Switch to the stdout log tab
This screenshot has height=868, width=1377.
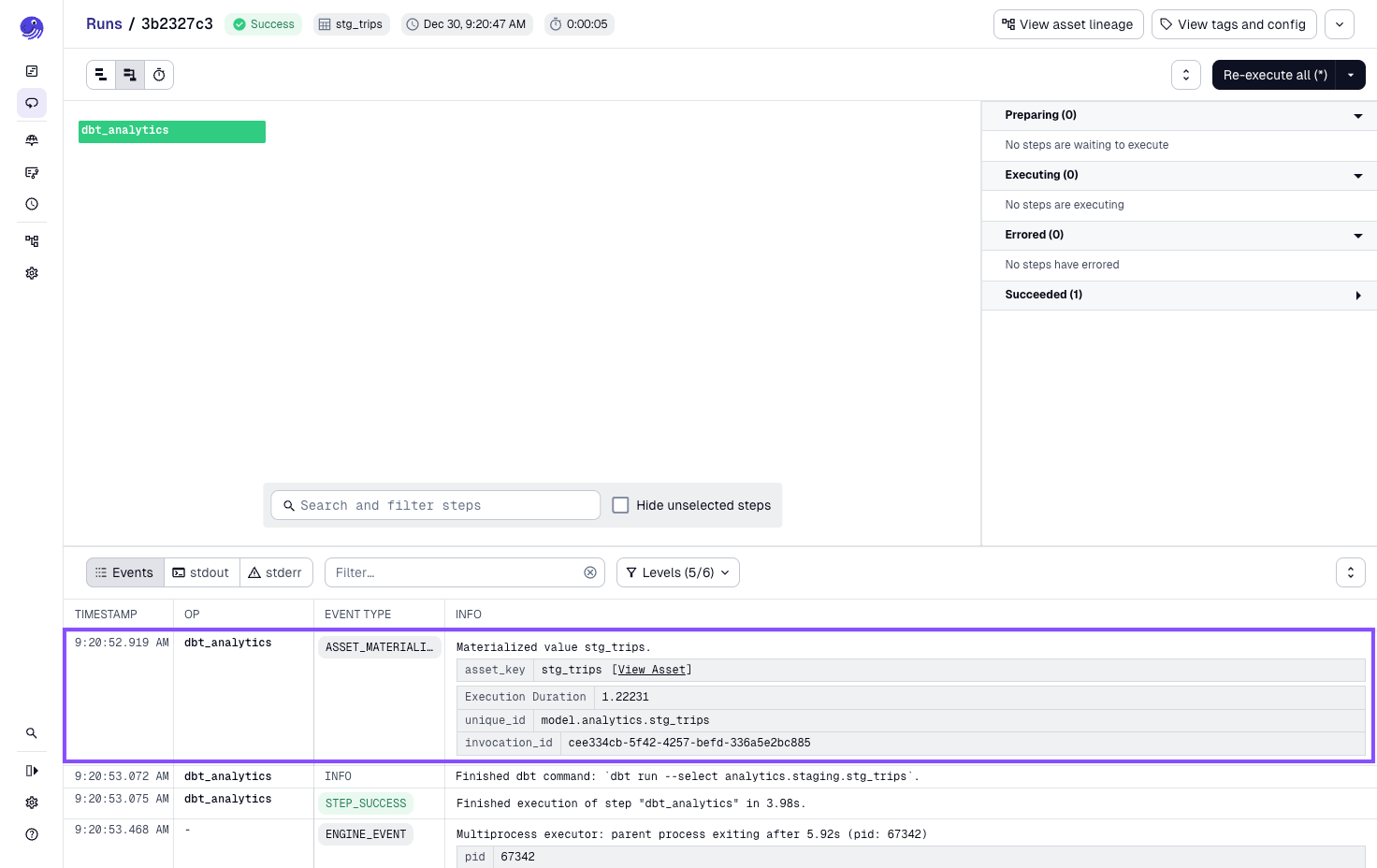tap(201, 571)
